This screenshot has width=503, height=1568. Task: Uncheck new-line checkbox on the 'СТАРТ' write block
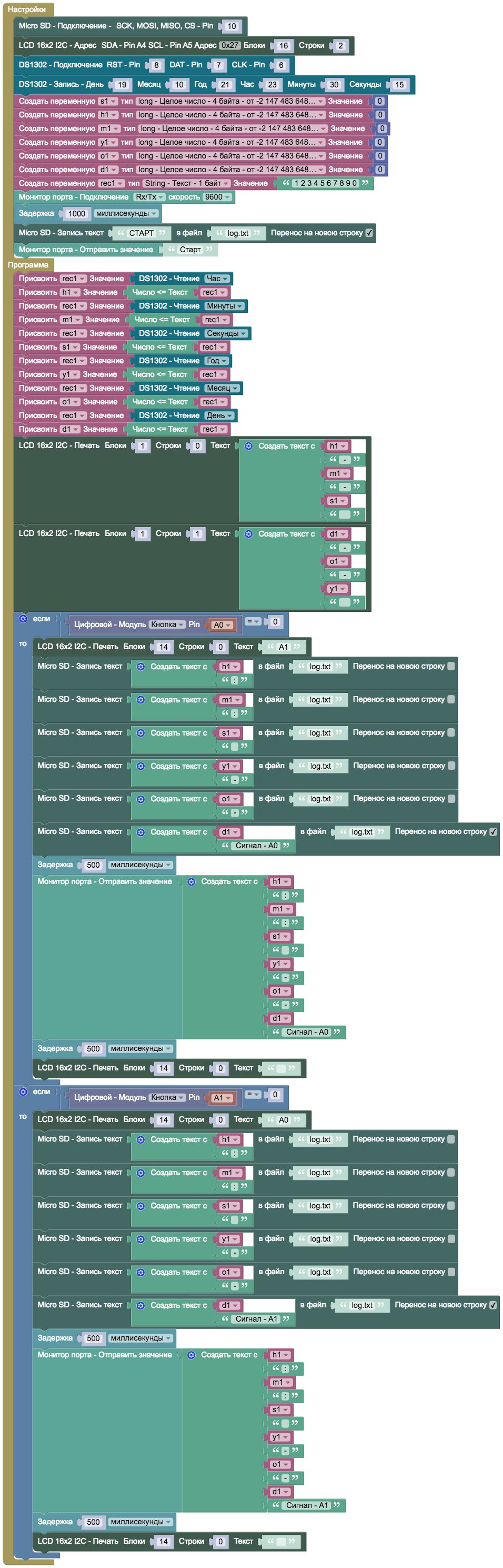tap(369, 233)
